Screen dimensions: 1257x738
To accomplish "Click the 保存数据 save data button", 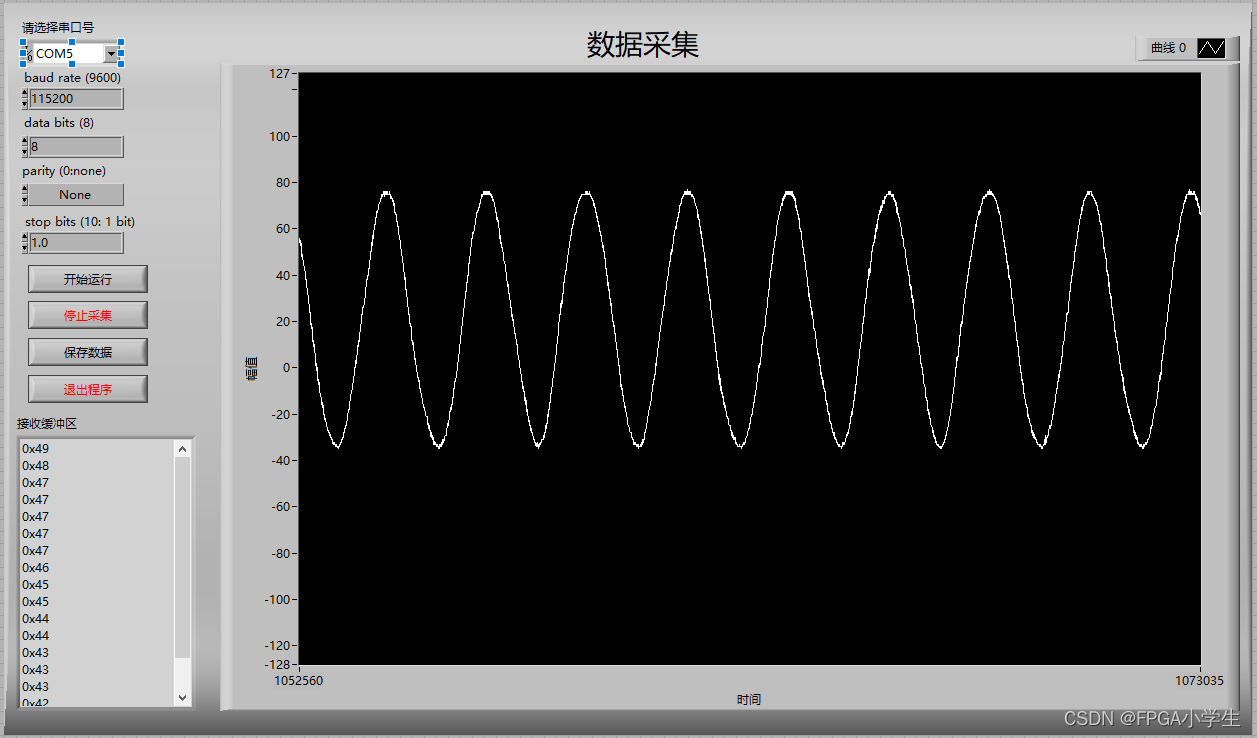I will tap(88, 352).
